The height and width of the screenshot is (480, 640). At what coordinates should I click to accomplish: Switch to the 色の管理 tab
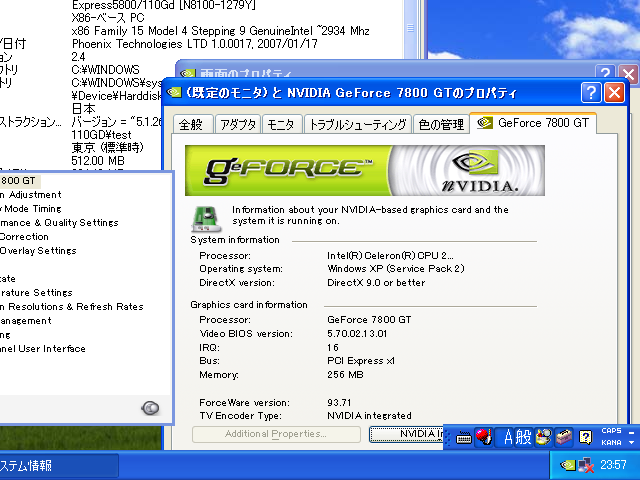tap(441, 124)
